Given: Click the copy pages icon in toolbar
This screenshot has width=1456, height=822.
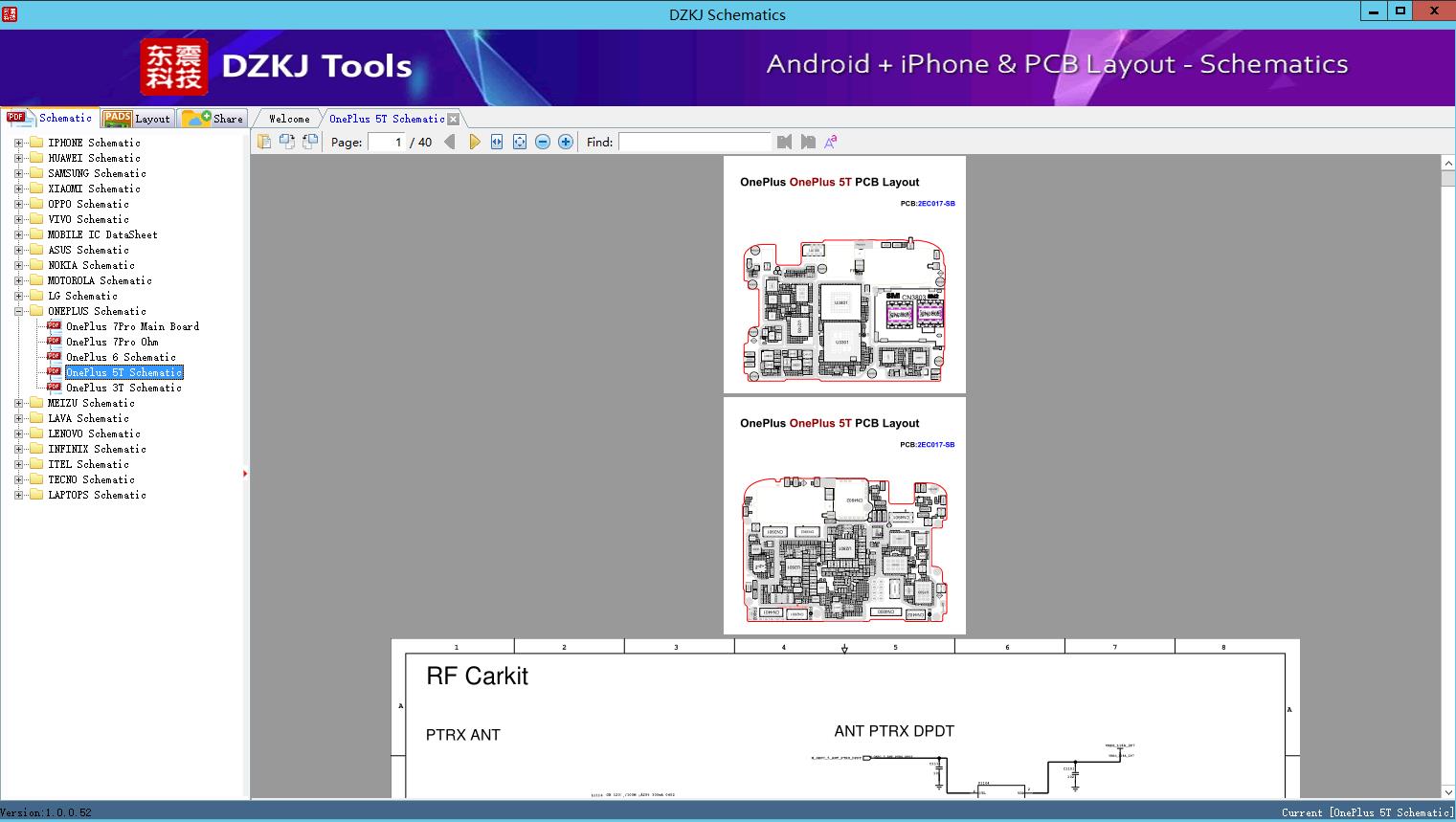Looking at the screenshot, I should coord(264,142).
